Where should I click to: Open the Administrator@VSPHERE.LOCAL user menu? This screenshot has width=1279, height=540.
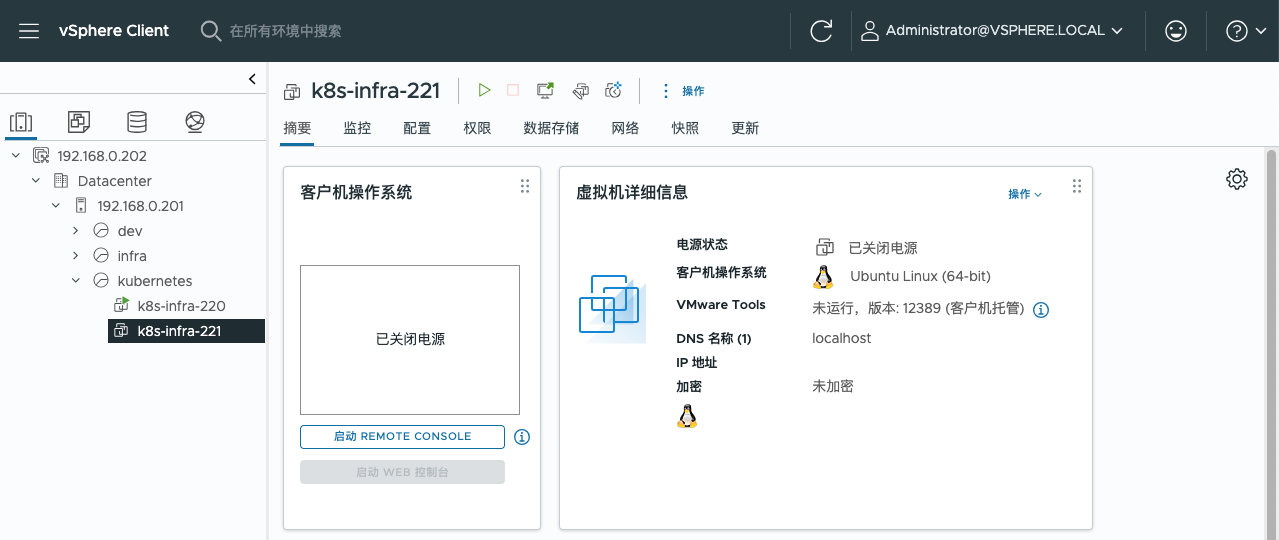coord(992,31)
